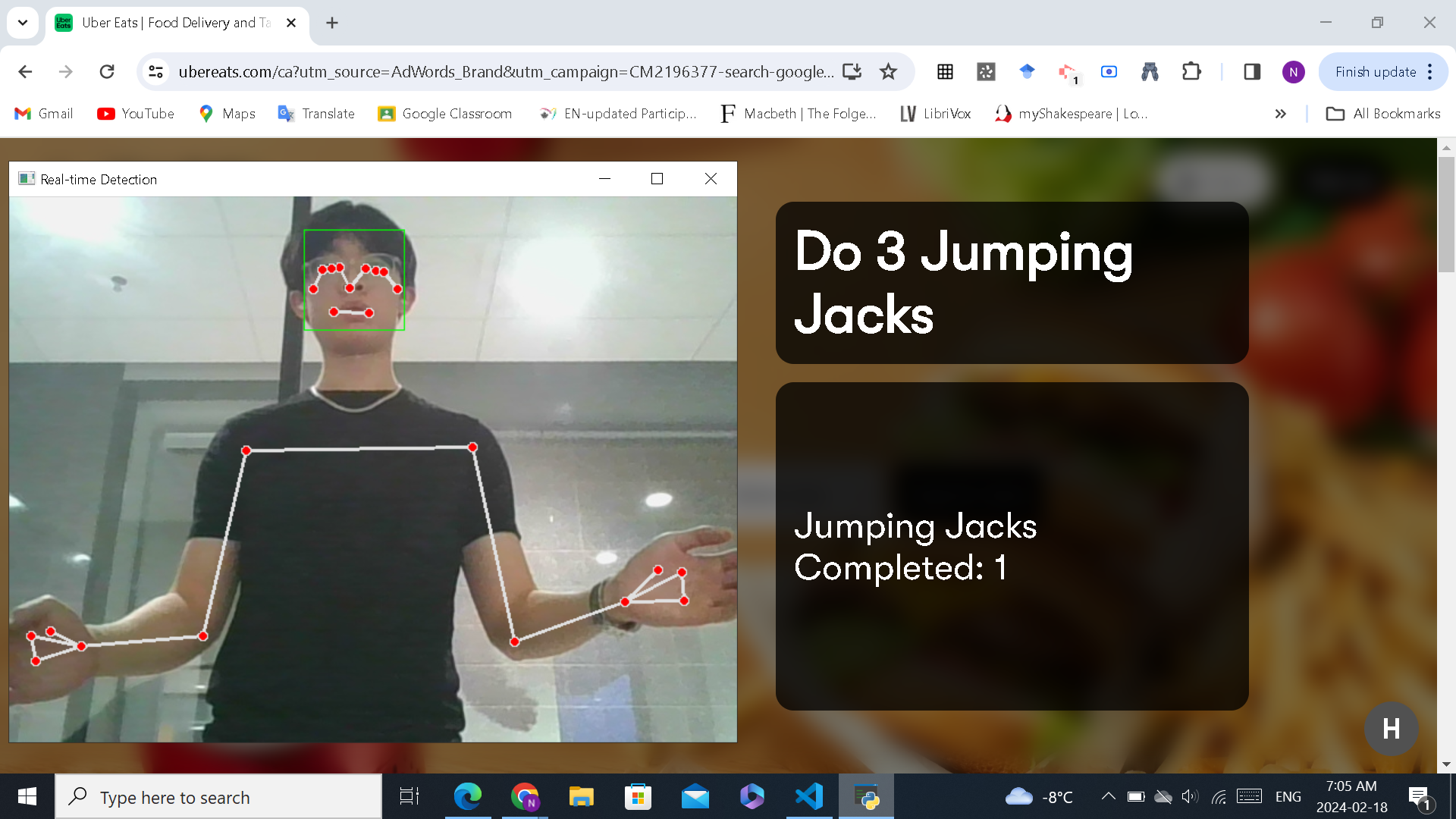The height and width of the screenshot is (819, 1456).
Task: Show hidden system tray icons
Action: pos(1108,796)
